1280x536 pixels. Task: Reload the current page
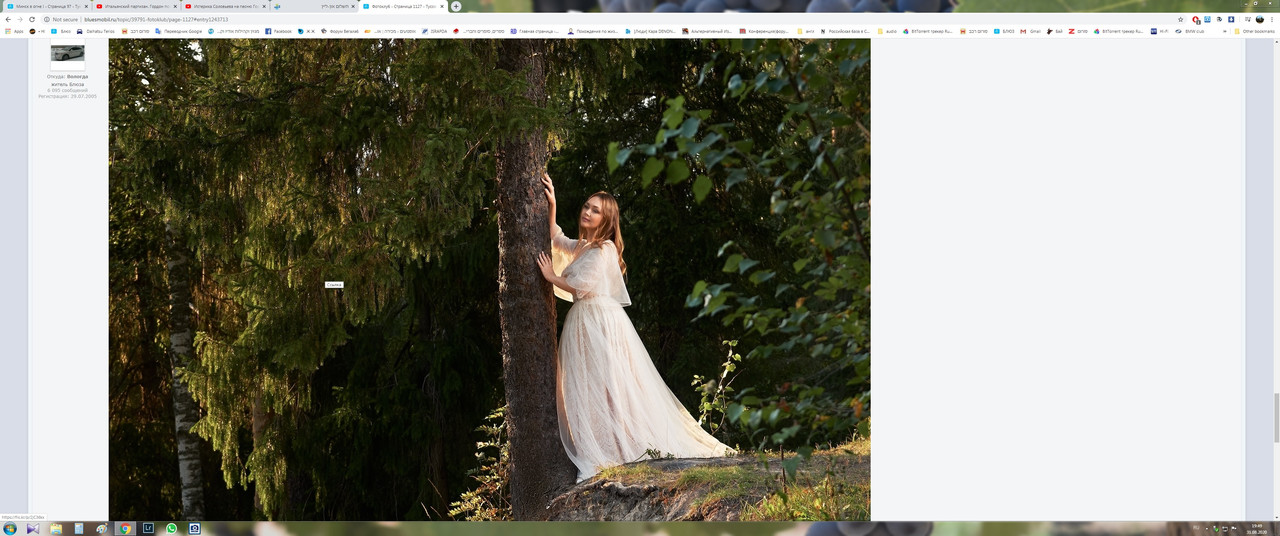click(x=32, y=19)
